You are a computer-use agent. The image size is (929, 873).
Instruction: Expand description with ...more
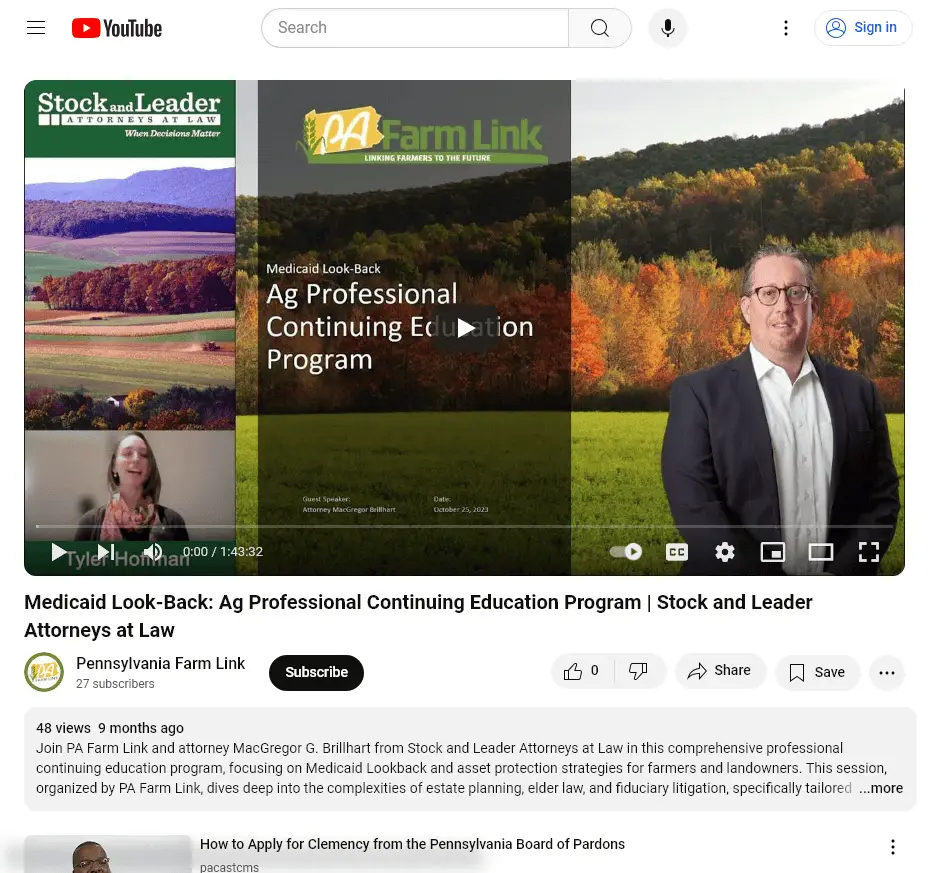click(x=880, y=788)
